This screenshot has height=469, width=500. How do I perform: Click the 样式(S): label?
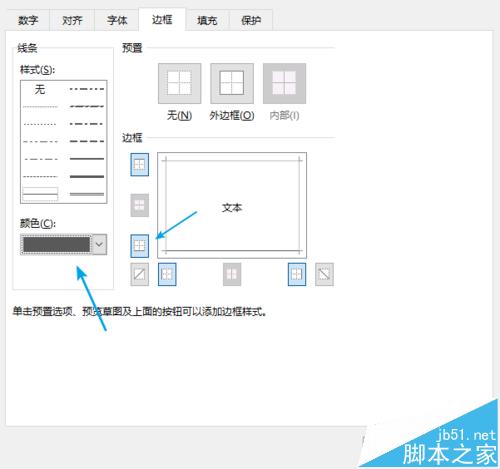coord(37,70)
